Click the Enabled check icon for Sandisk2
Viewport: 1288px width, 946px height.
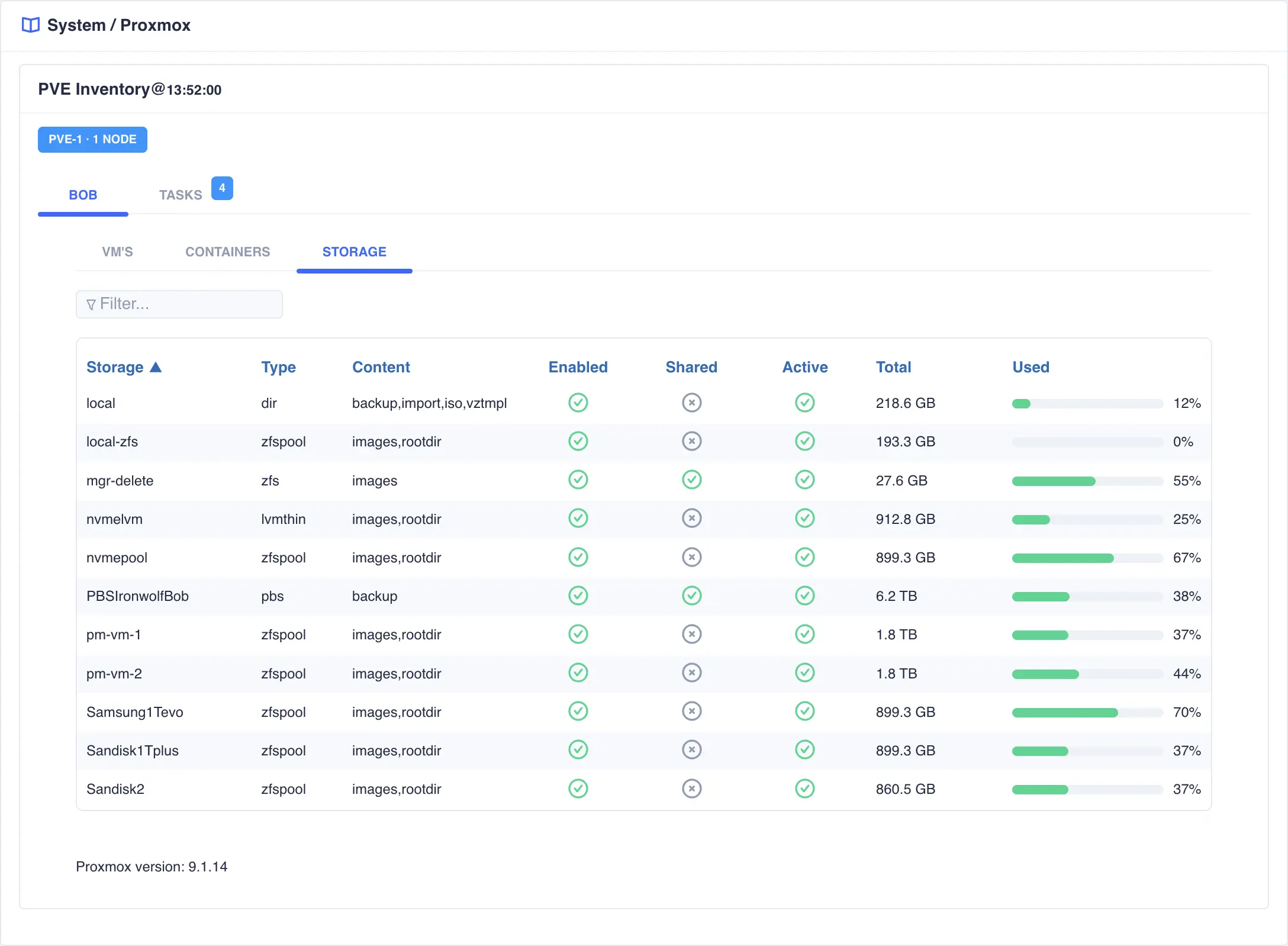[x=578, y=789]
